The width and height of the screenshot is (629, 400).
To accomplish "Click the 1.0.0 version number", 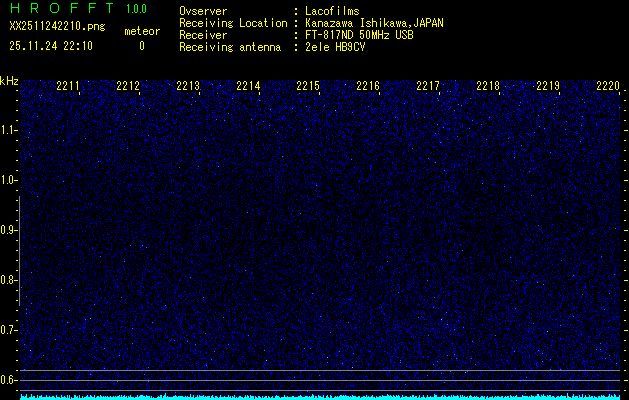I will pos(136,9).
